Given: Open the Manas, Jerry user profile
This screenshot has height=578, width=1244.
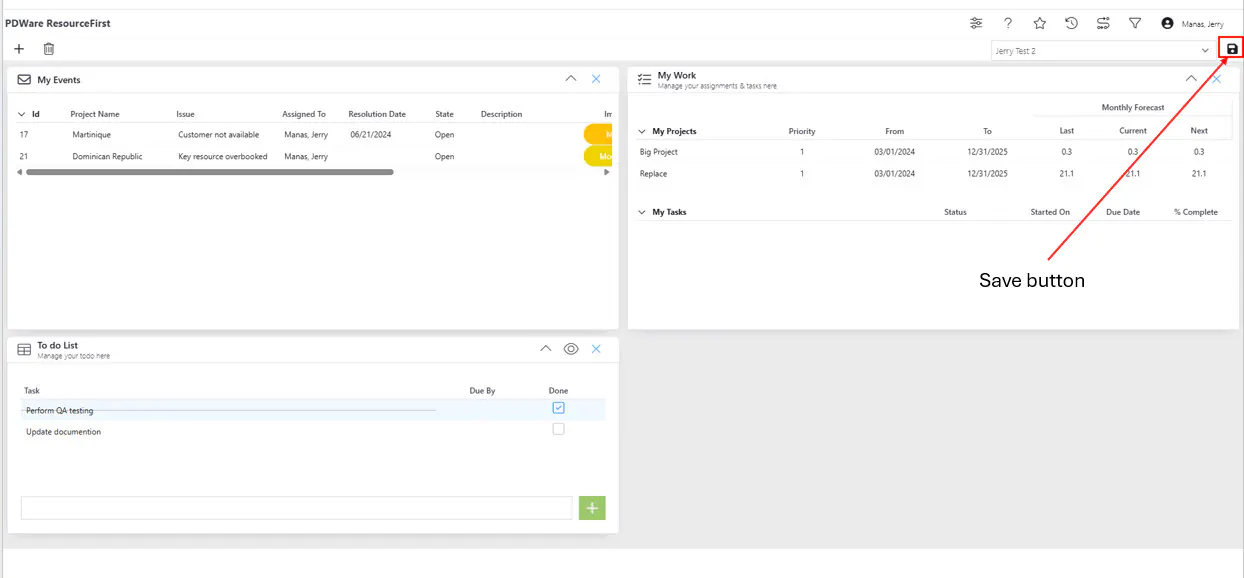Looking at the screenshot, I should point(1192,24).
